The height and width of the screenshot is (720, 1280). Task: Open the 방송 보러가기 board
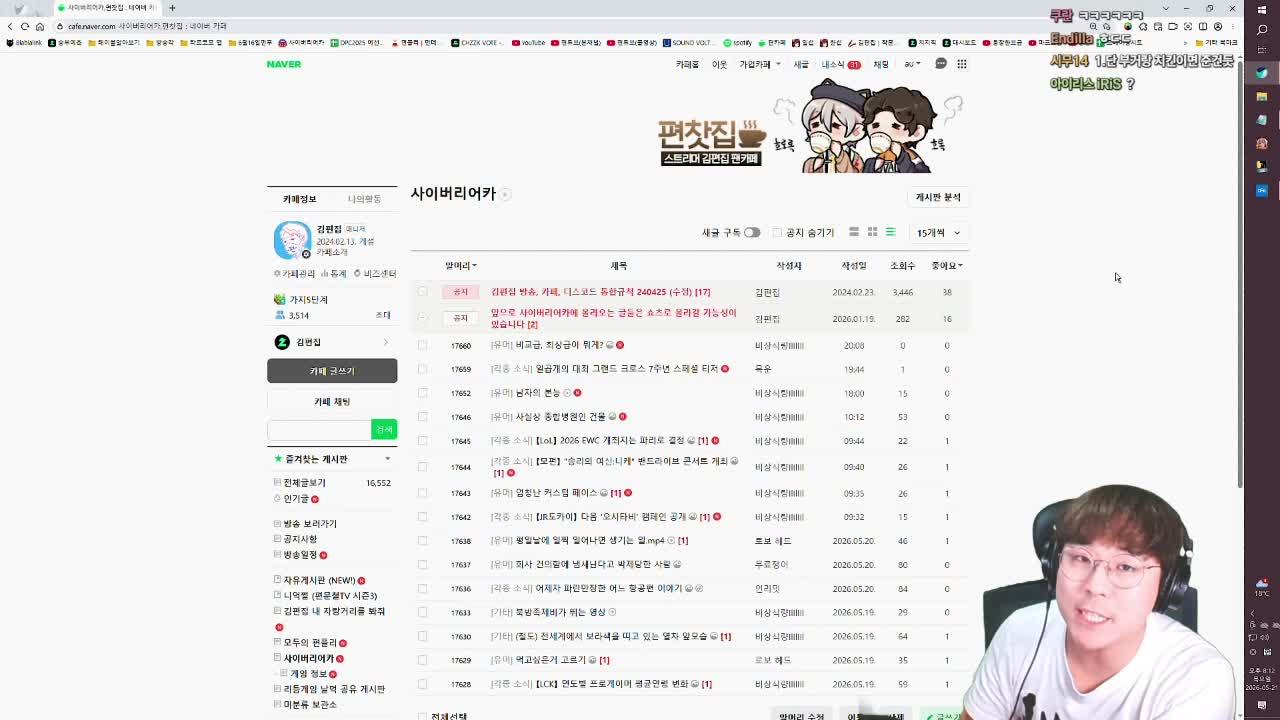(x=309, y=524)
